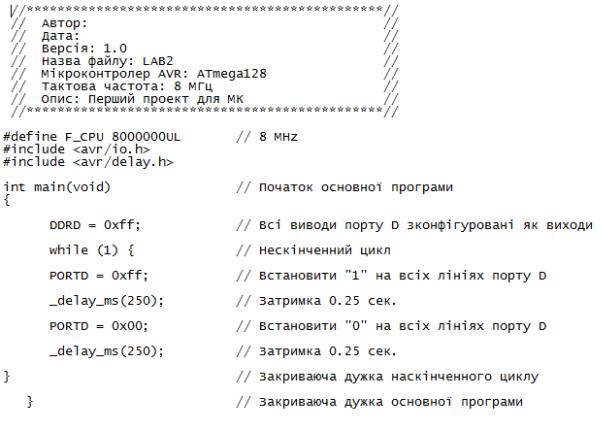This screenshot has width=602, height=423.
Task: Click the PORTD = 0x00; statement
Action: [x=99, y=326]
